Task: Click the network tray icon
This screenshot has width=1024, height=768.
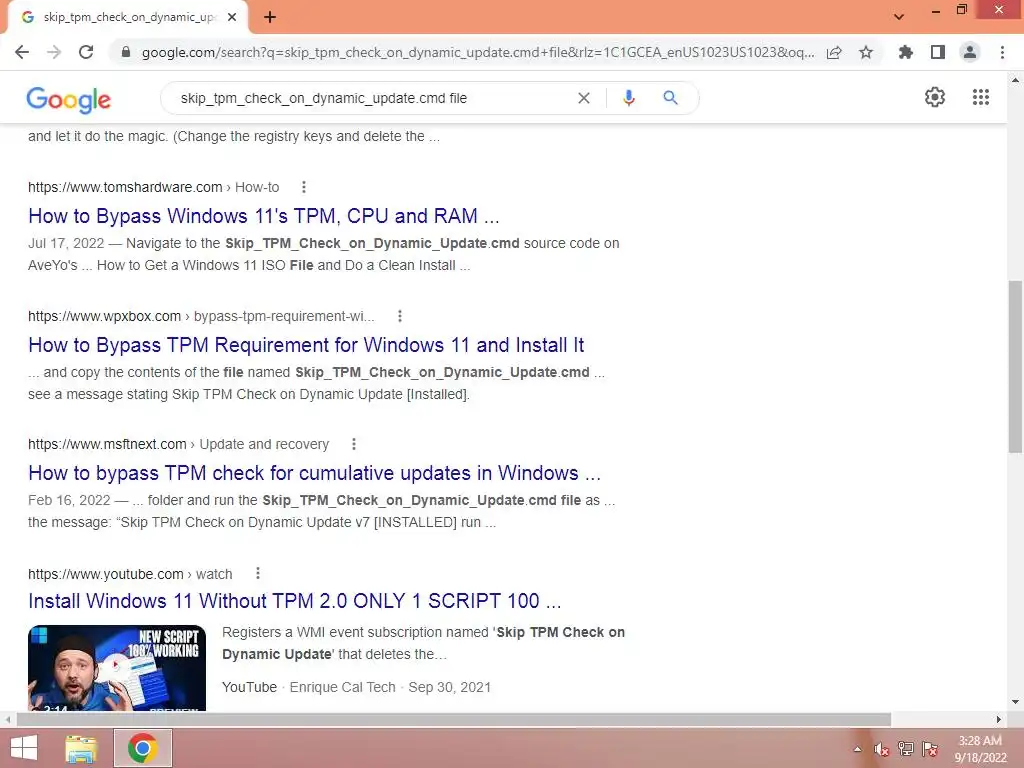Action: click(906, 749)
